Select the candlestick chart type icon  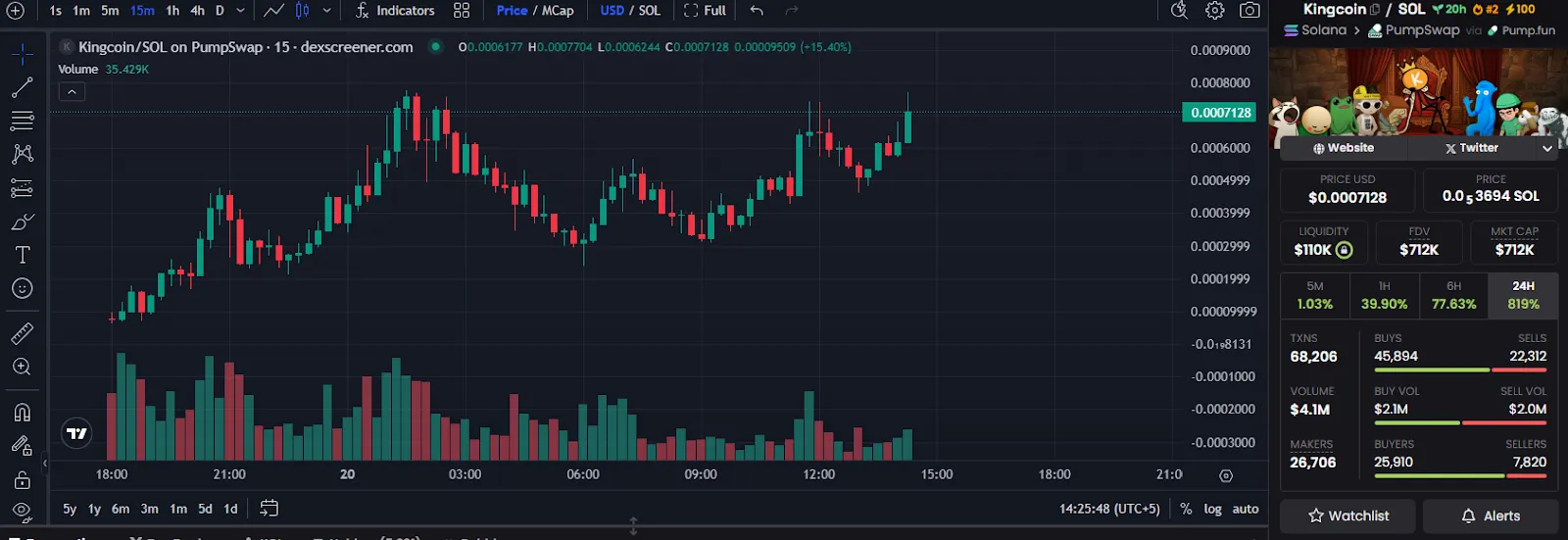click(303, 11)
